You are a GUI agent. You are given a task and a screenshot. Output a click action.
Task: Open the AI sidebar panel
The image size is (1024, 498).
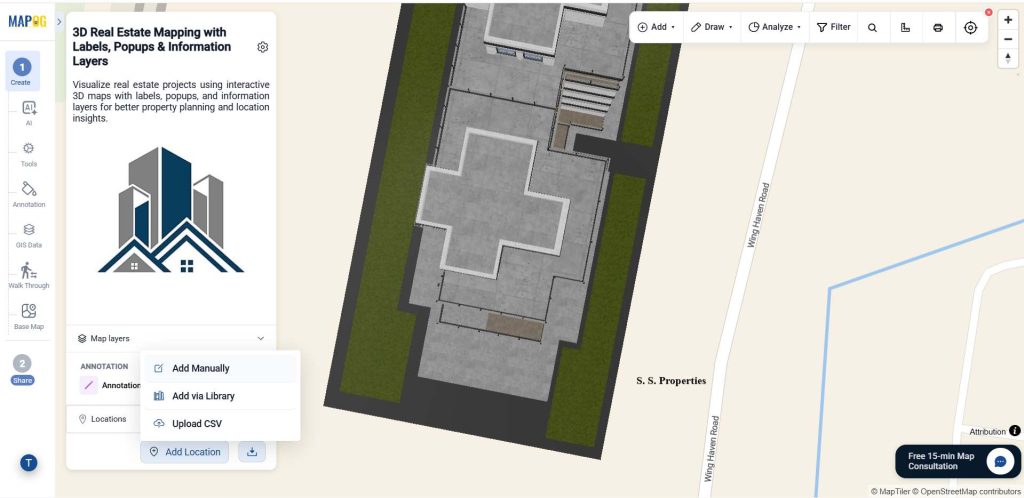(29, 112)
